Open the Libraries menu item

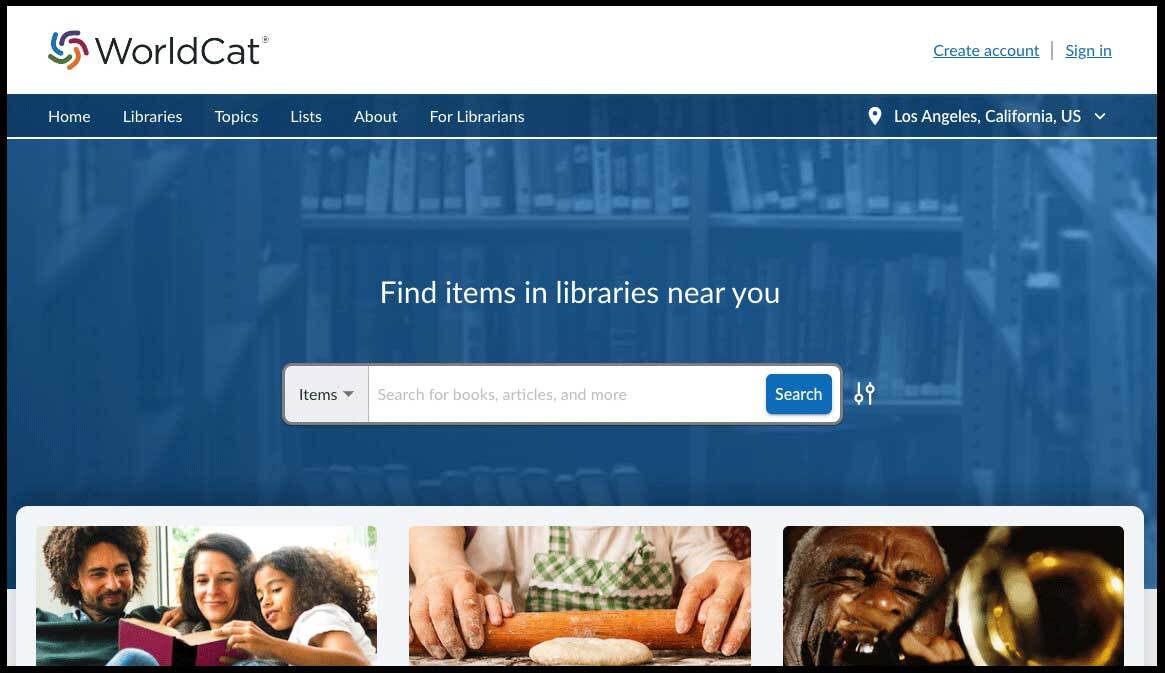[152, 117]
